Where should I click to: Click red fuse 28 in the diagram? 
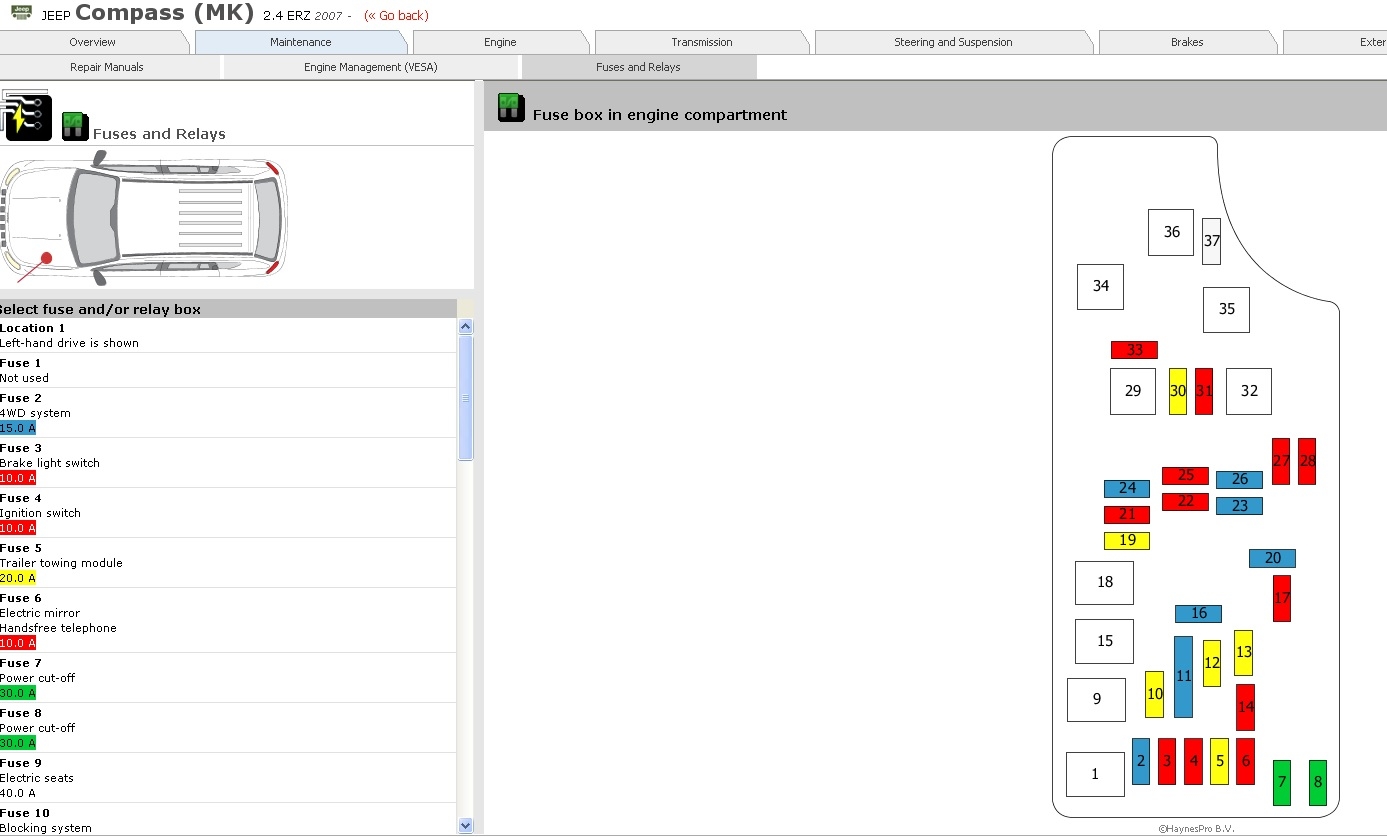click(x=1307, y=461)
